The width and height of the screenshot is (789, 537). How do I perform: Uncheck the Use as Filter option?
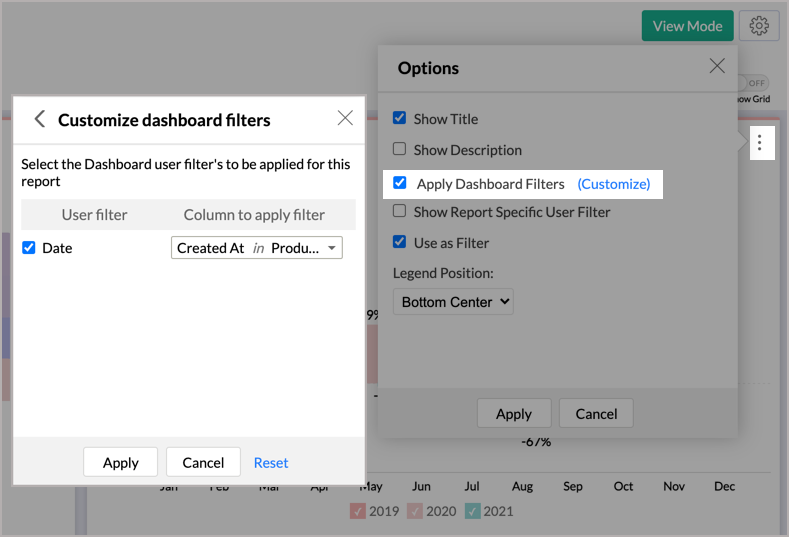click(x=400, y=242)
